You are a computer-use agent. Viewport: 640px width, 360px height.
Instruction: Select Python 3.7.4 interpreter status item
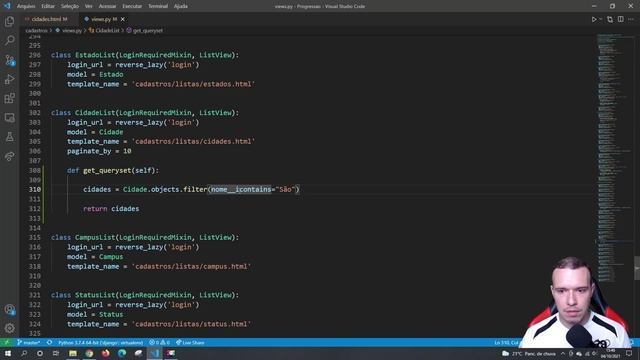pos(100,342)
